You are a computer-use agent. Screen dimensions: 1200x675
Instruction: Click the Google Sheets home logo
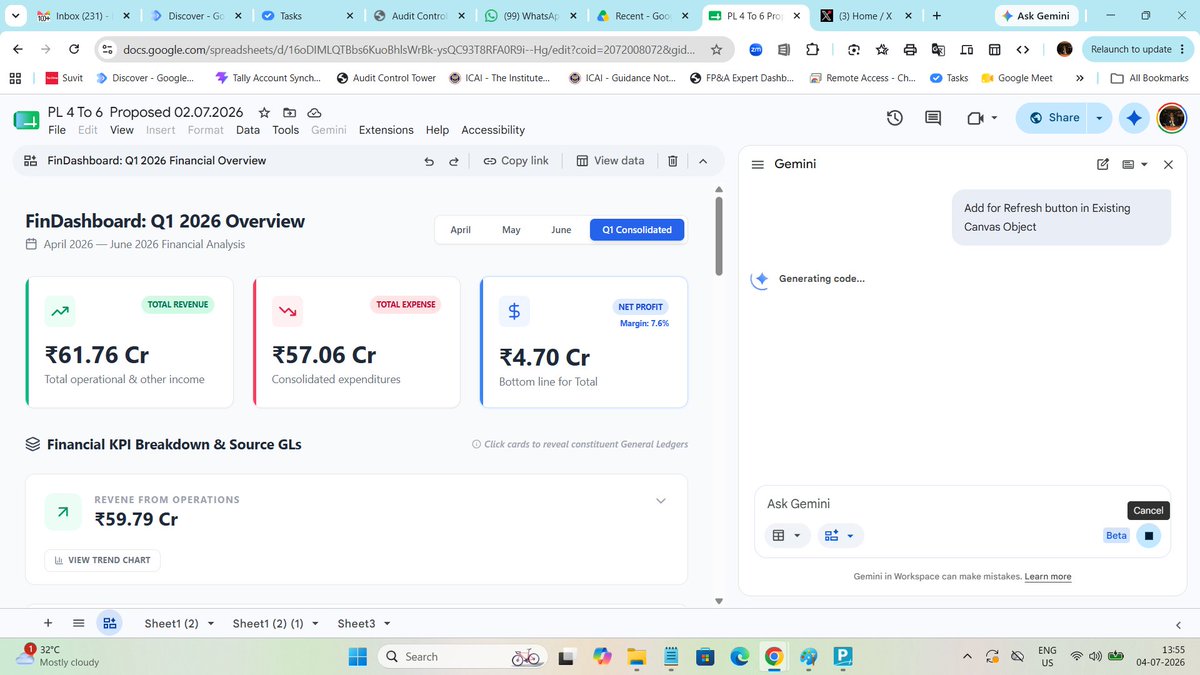26,119
